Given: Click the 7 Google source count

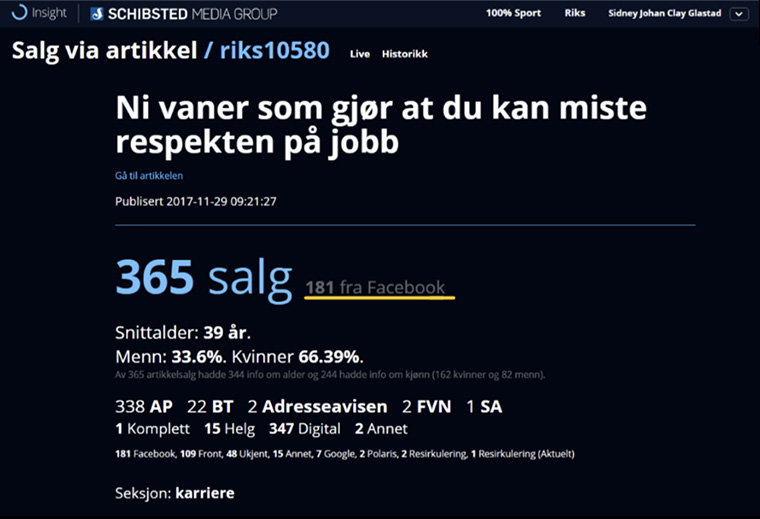Looking at the screenshot, I should pyautogui.click(x=336, y=454).
